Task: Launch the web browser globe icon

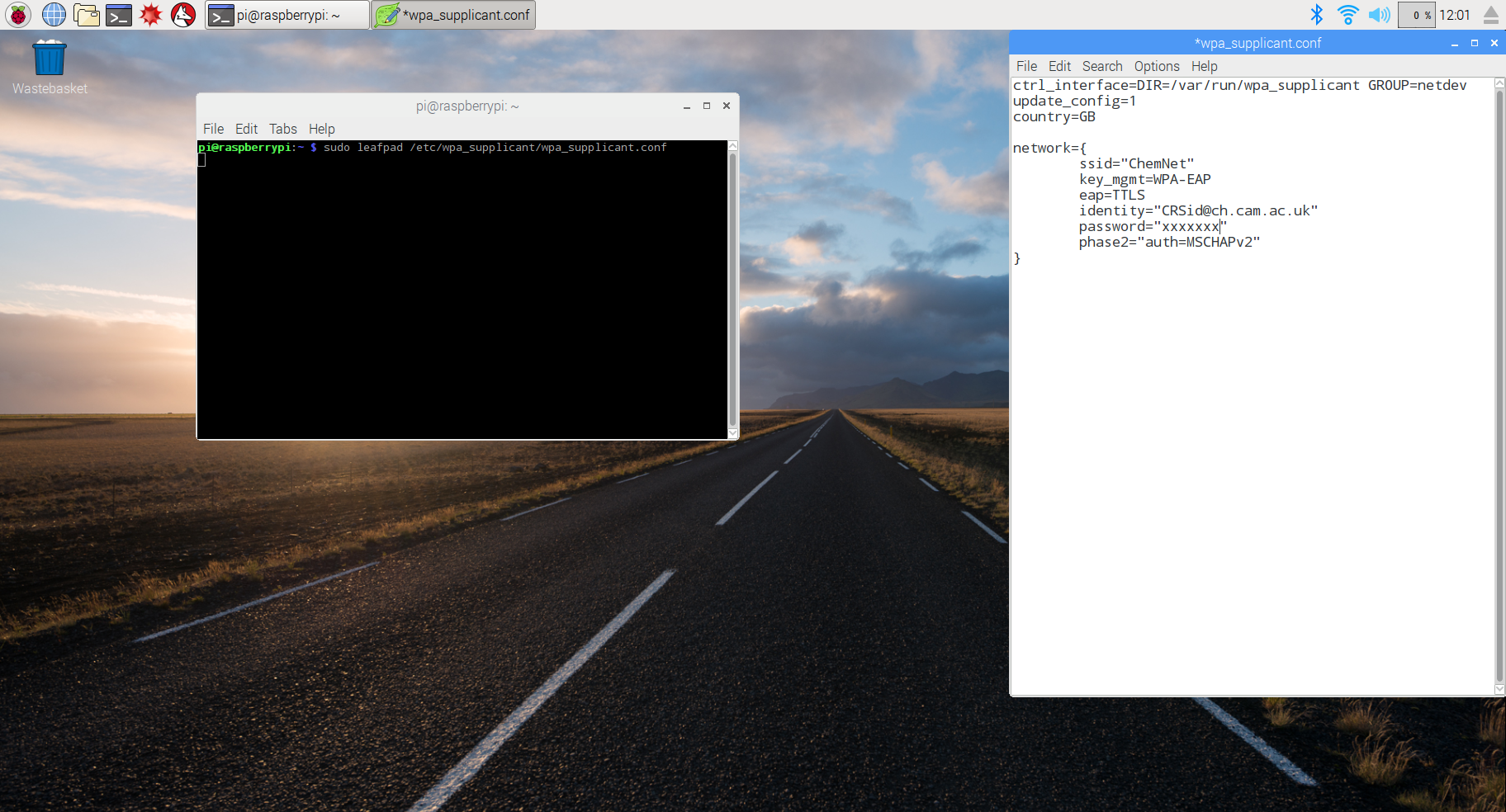Action: coord(54,15)
